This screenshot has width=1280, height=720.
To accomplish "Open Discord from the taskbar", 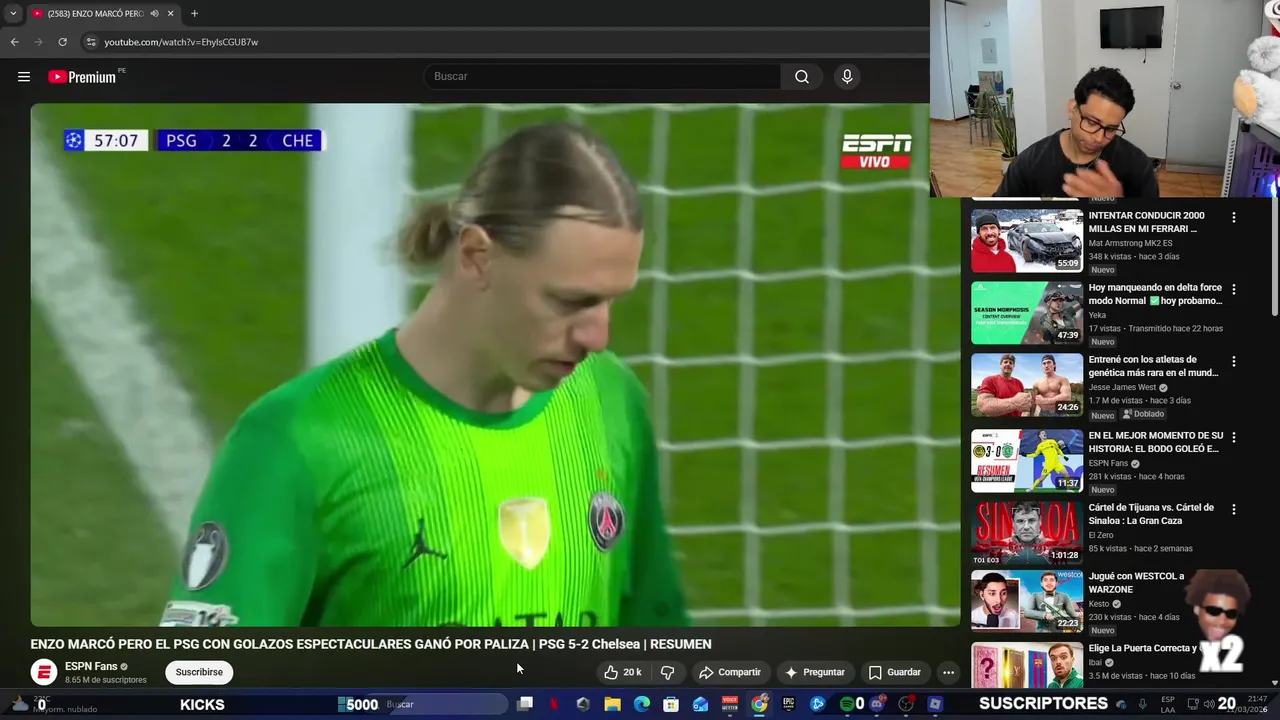I will click(877, 704).
